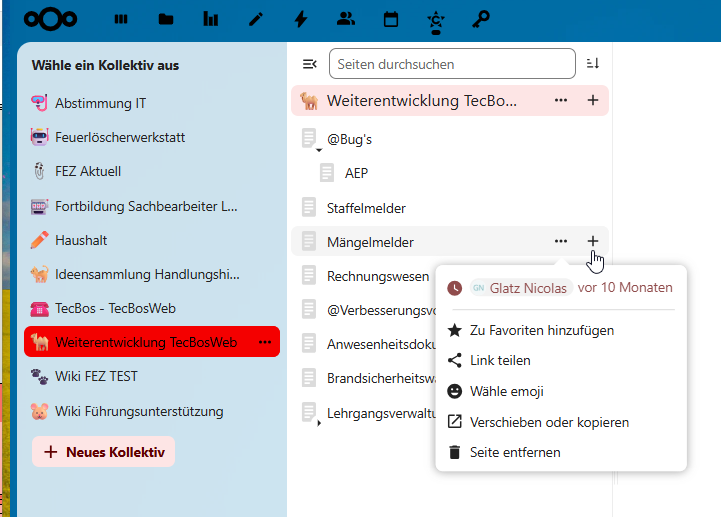This screenshot has height=517, width=721.
Task: Click Glatz Nicolas user chip
Action: tap(521, 288)
